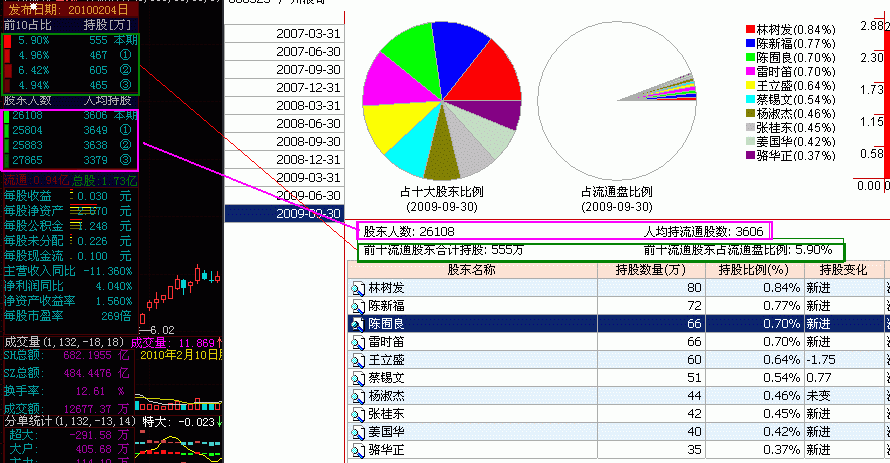
Task: Select the 2008-09-30 report date
Action: [x=284, y=142]
